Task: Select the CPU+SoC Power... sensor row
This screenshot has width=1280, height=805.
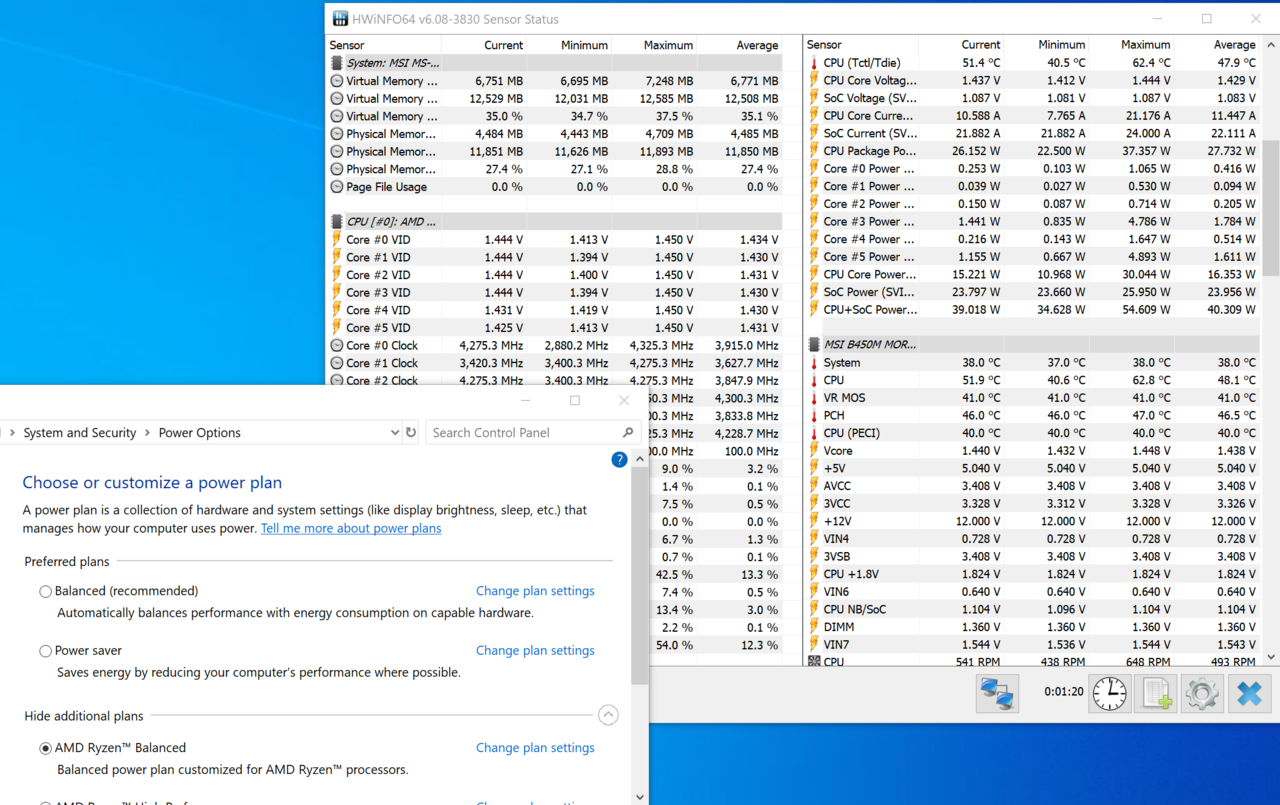Action: pyautogui.click(x=1031, y=310)
